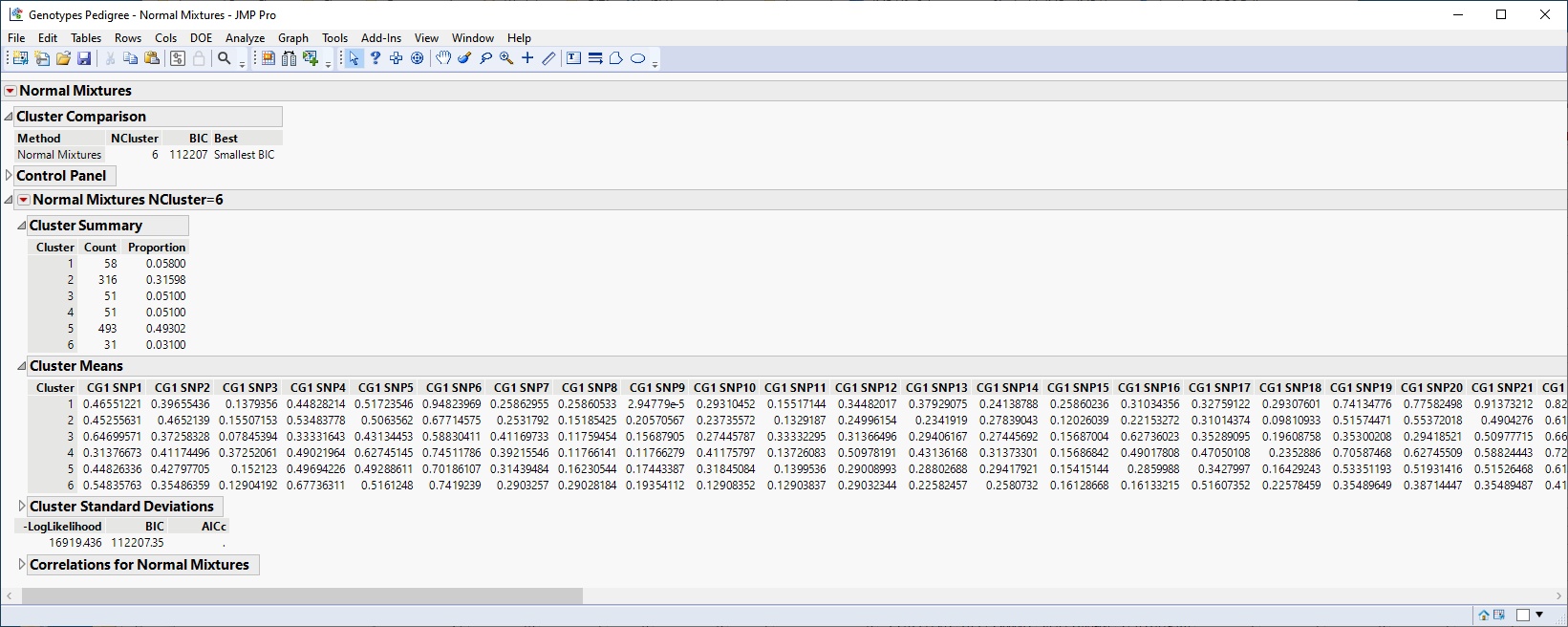Choose the Brush tool
Image resolution: width=1568 pixels, height=627 pixels.
click(464, 58)
